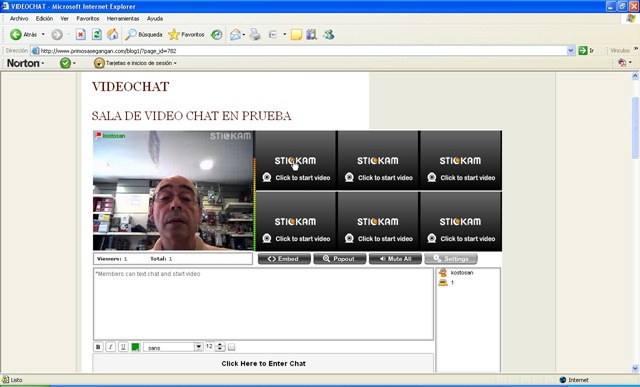
Task: Start video in bottom-right Stickam slot
Action: (460, 221)
